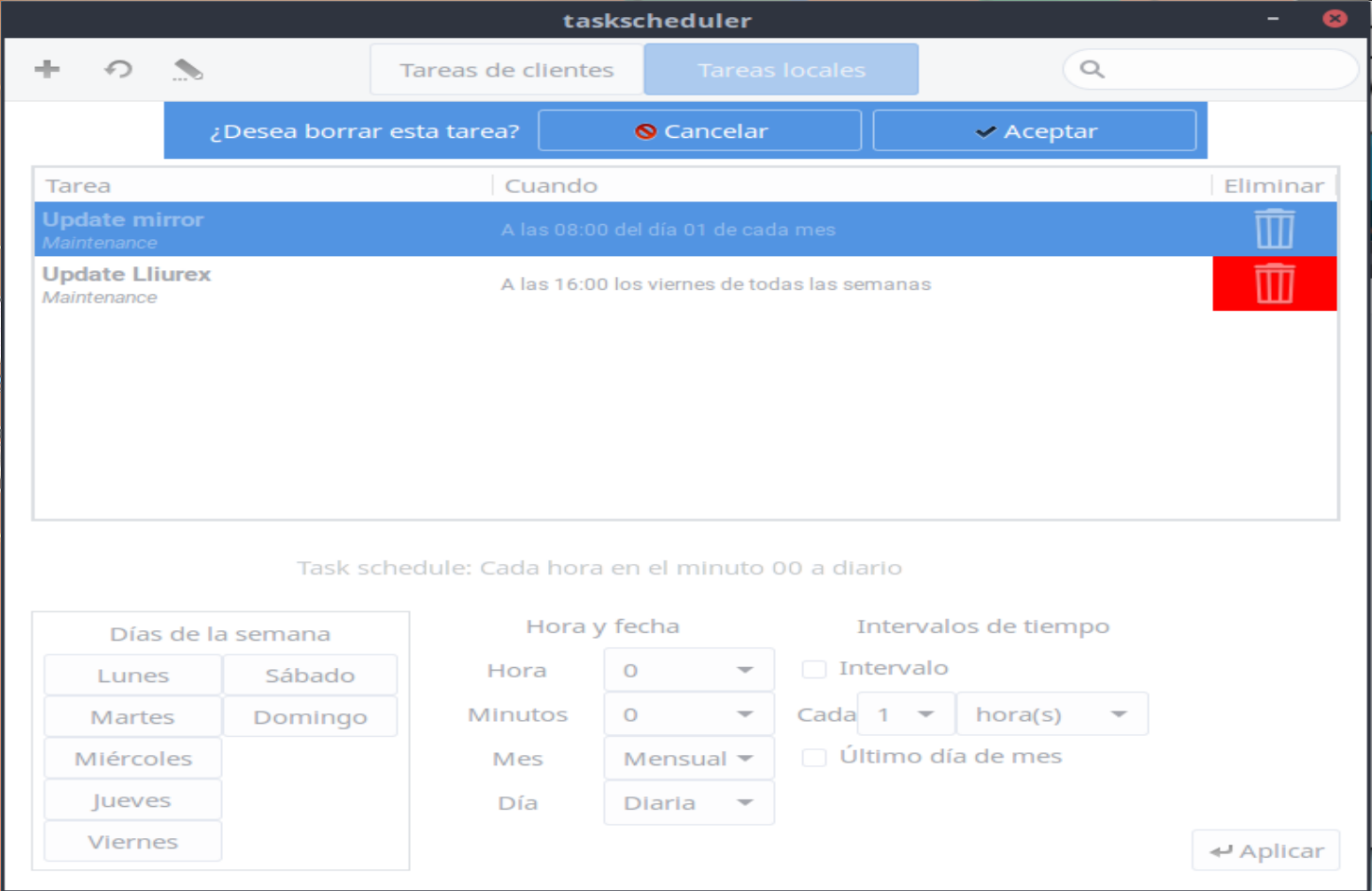This screenshot has width=1372, height=891.
Task: Open the Hora dropdown
Action: coord(689,670)
